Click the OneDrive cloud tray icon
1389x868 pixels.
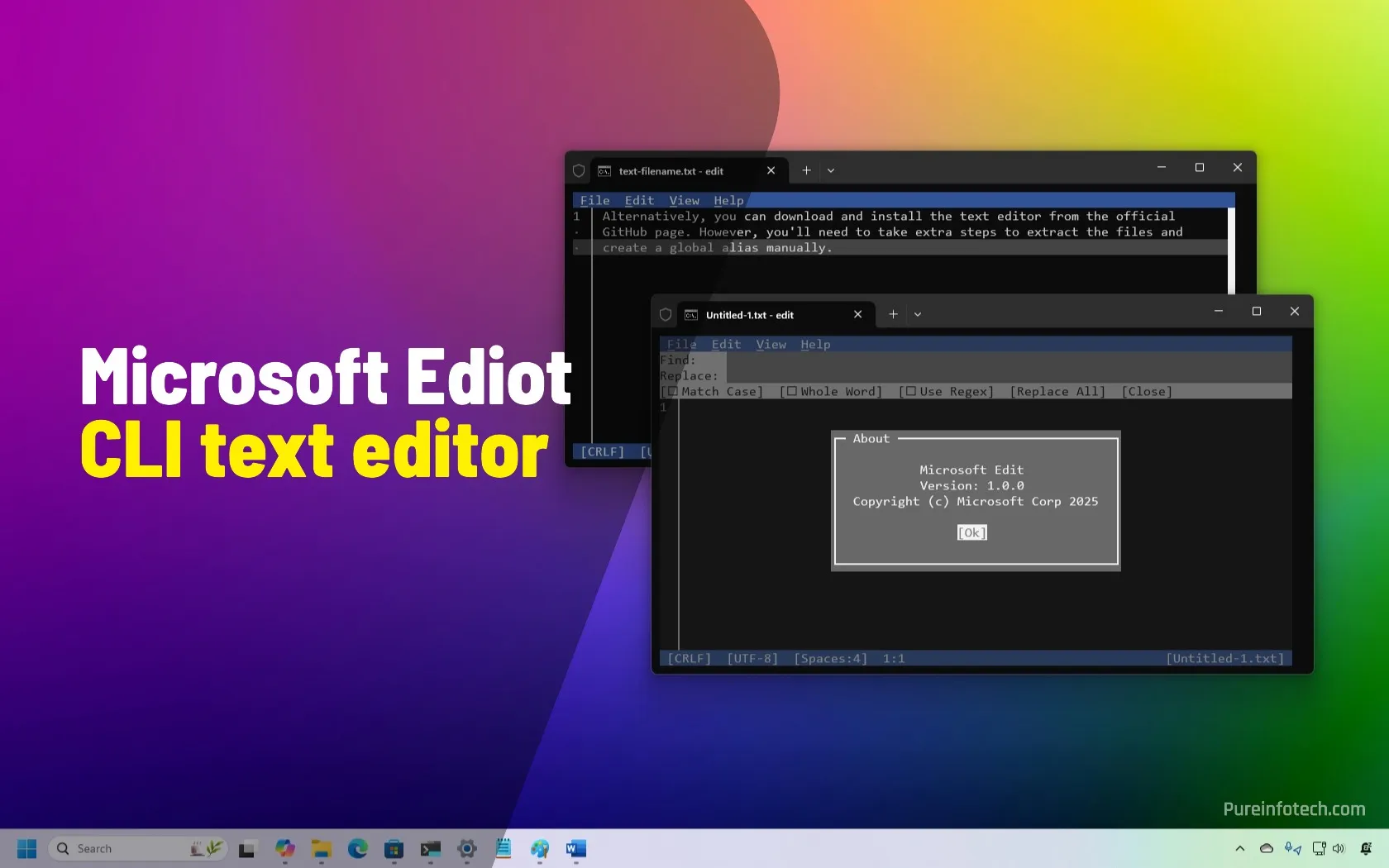[1266, 849]
